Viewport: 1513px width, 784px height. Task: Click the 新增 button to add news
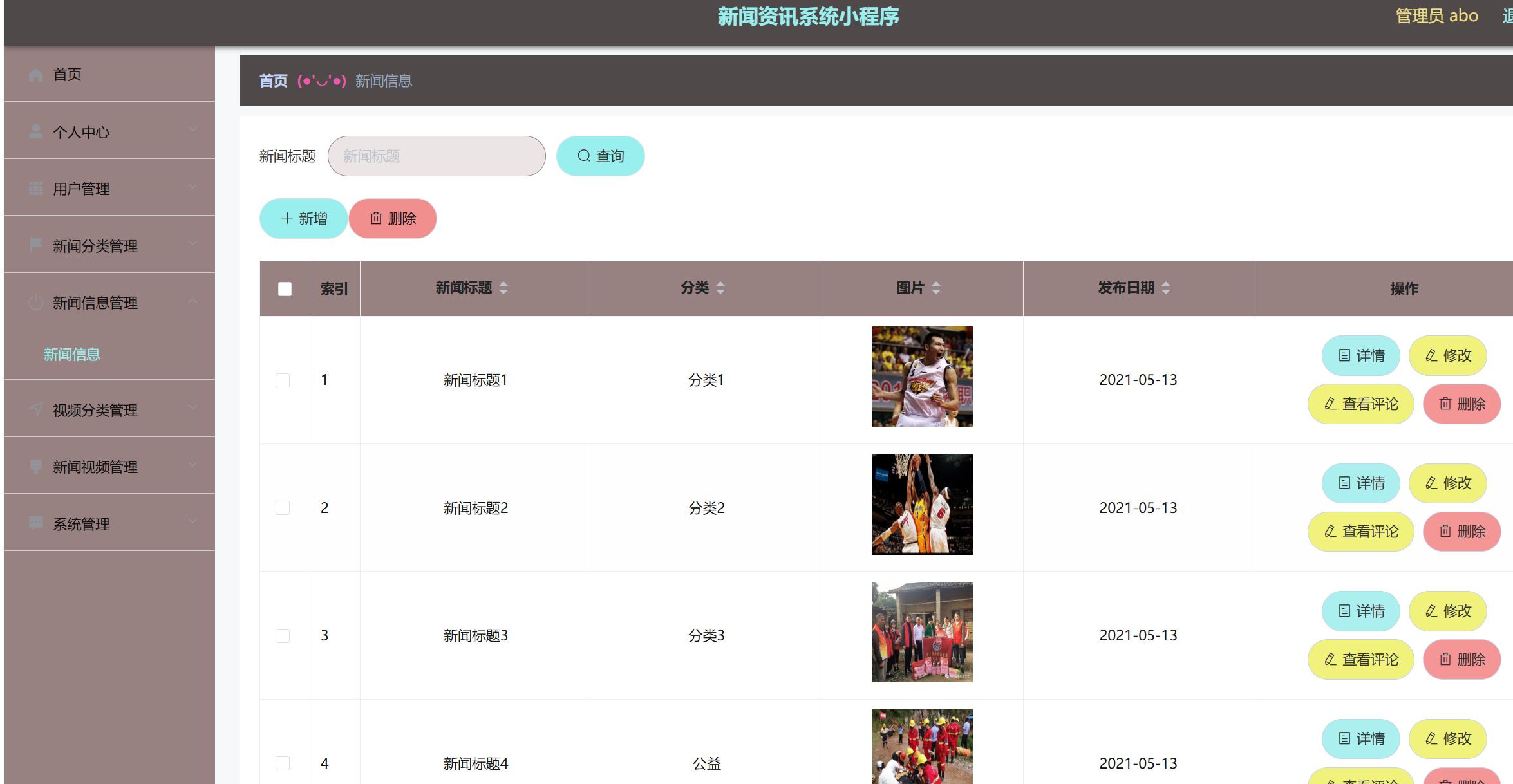click(303, 219)
